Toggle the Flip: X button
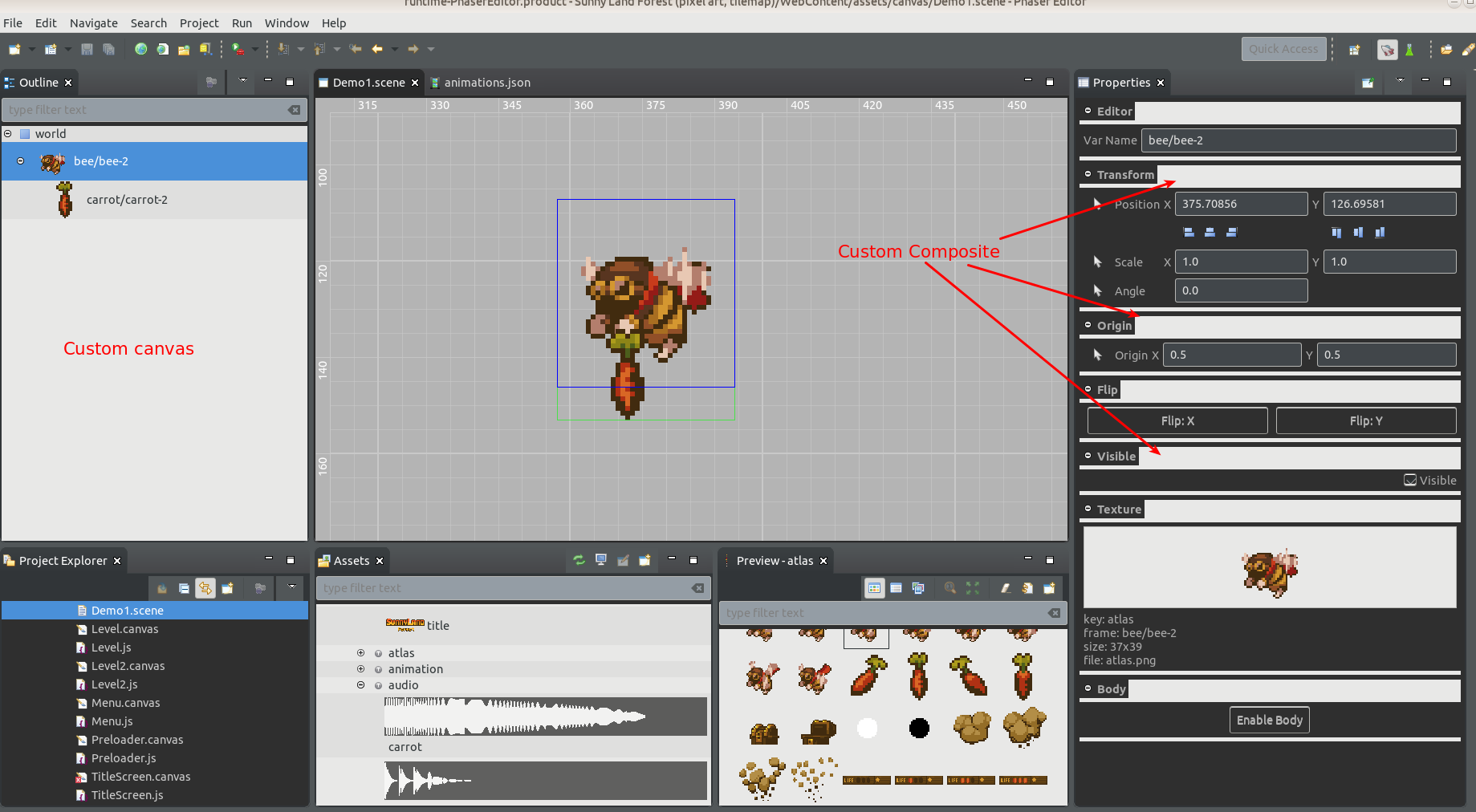 tap(1177, 420)
